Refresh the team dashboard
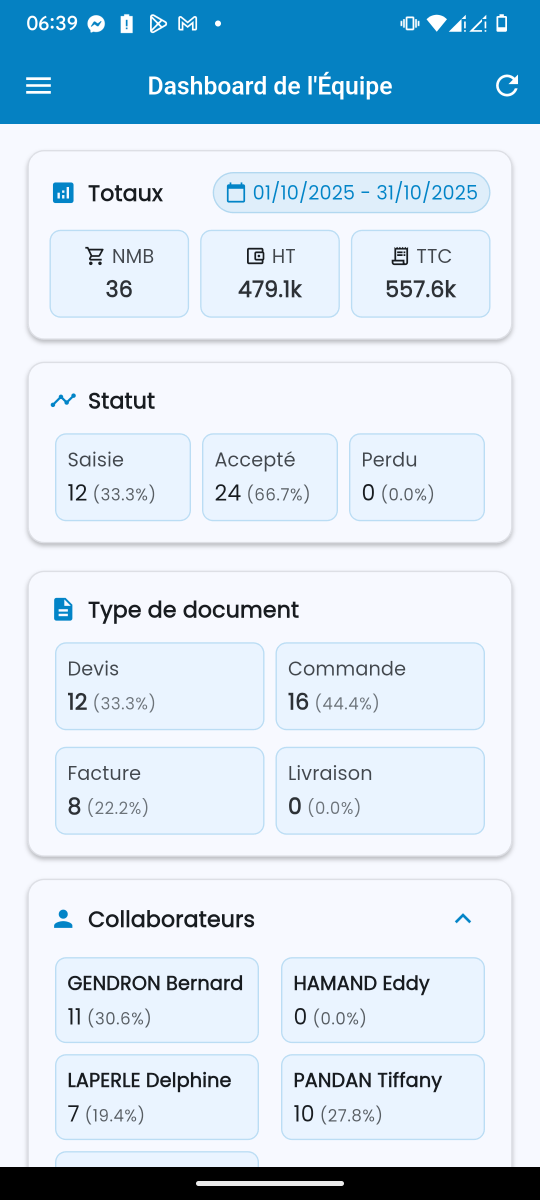 (507, 86)
